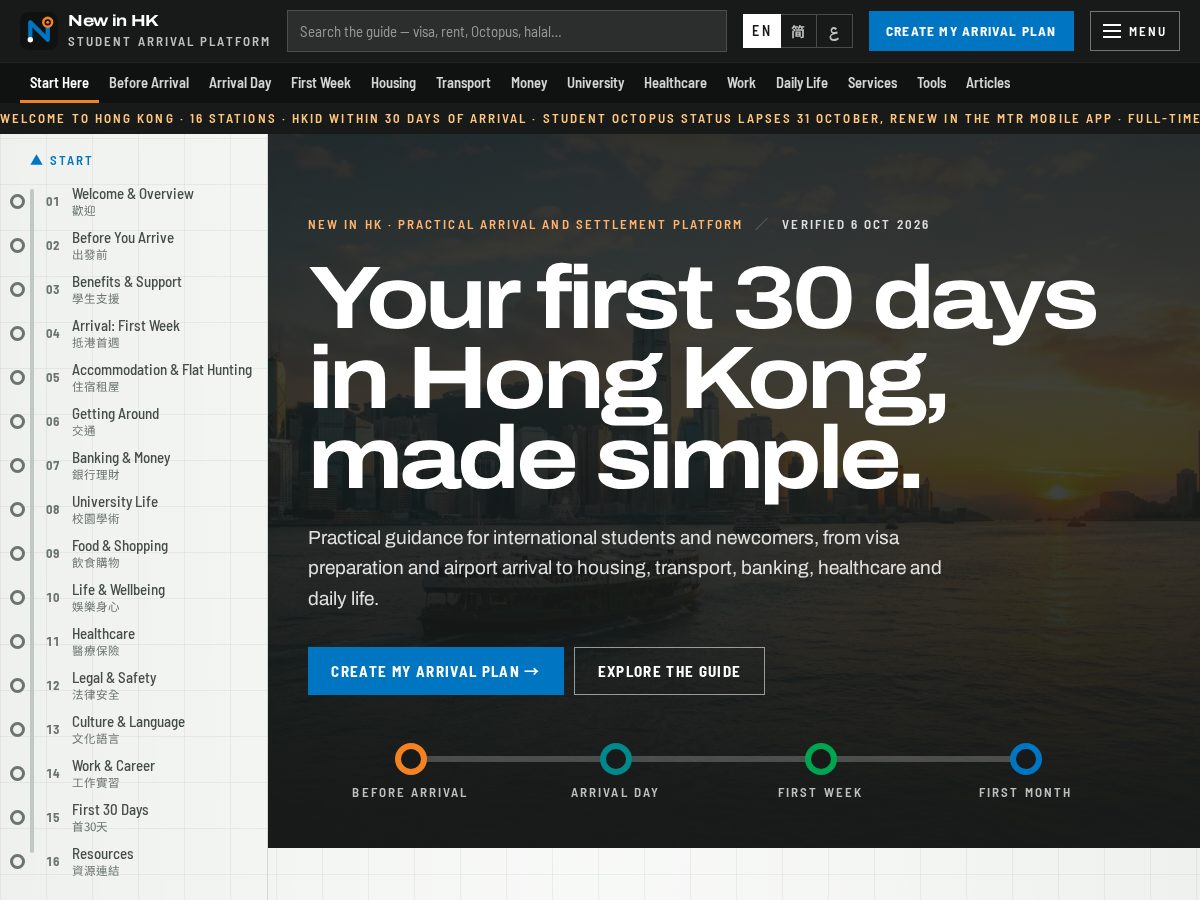
Task: Switch language to Simplified Chinese 简
Action: (x=798, y=31)
